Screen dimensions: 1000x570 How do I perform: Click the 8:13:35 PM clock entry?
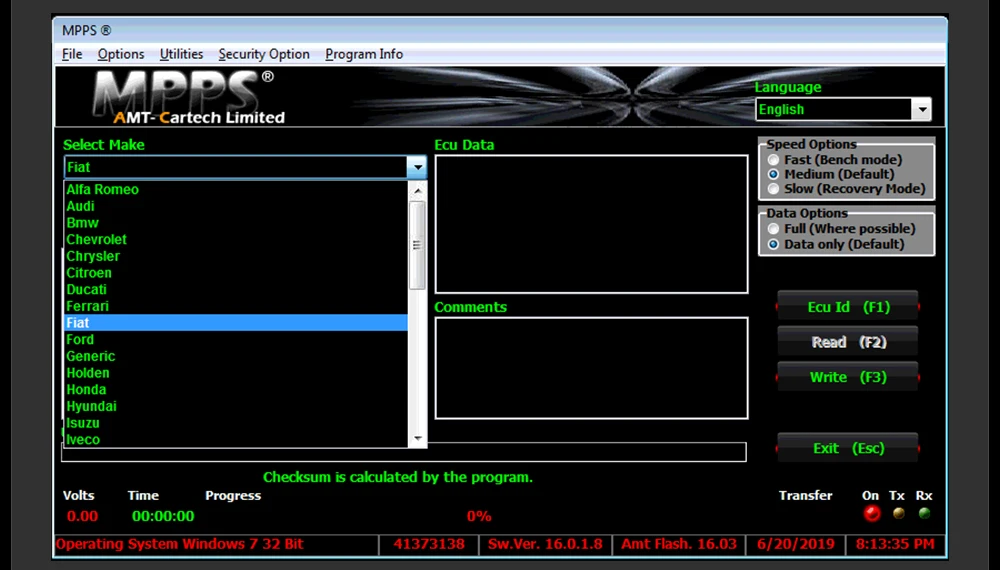(895, 544)
